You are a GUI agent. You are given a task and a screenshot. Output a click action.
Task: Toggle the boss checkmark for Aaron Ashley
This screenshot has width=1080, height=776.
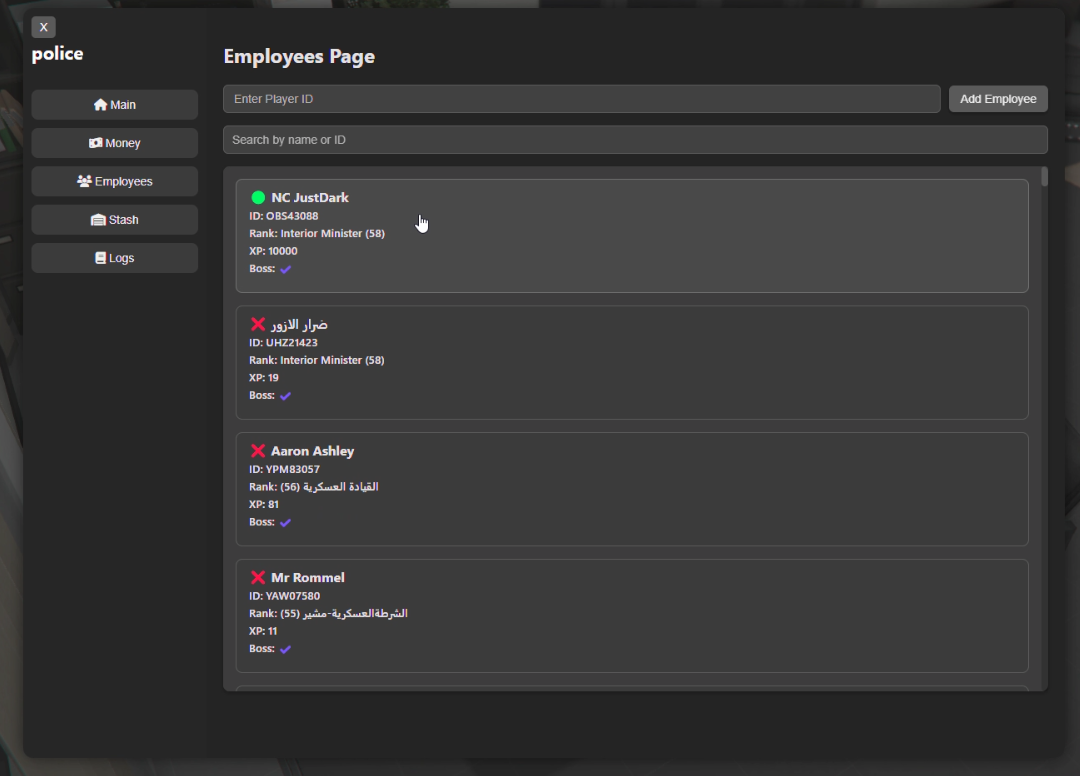(x=285, y=521)
